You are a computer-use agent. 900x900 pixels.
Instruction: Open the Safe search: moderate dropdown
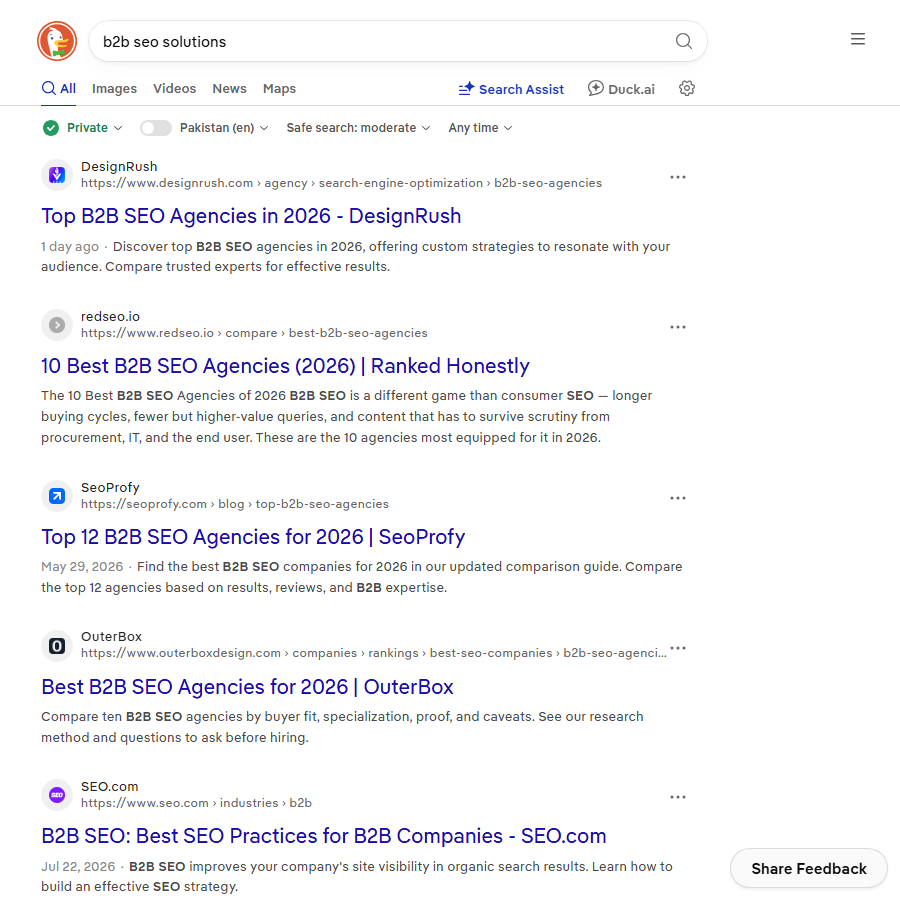tap(358, 127)
